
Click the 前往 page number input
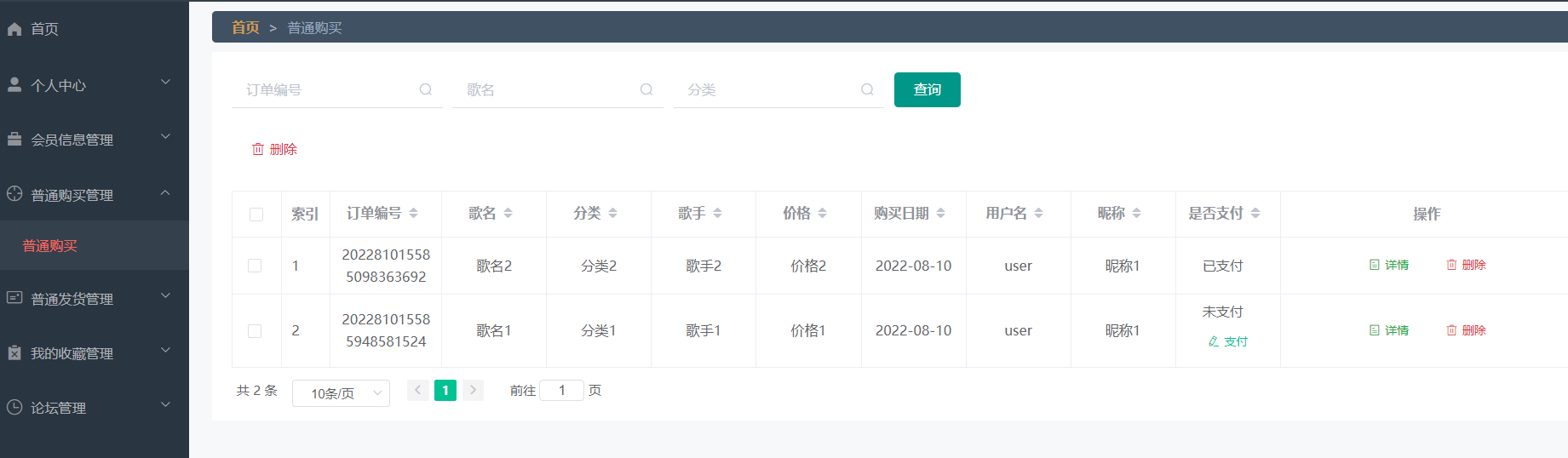(x=562, y=390)
